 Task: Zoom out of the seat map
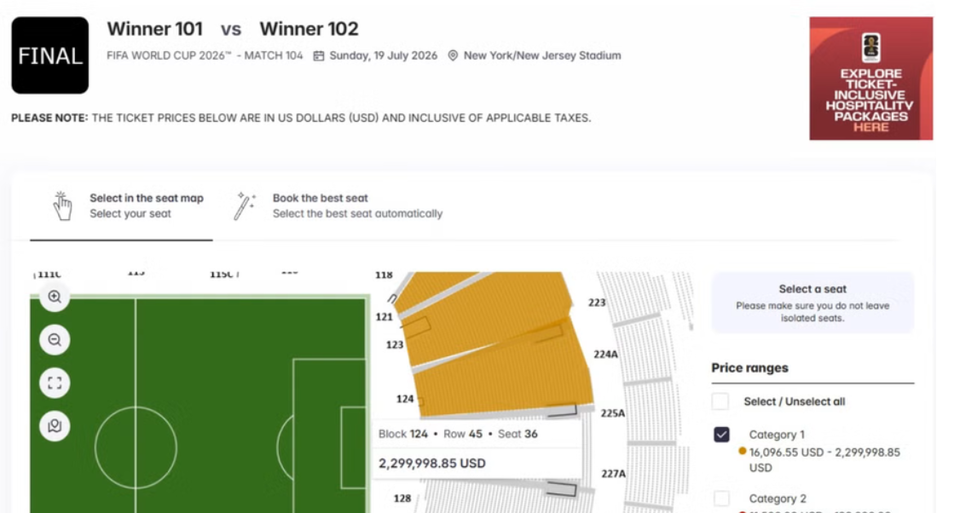click(55, 340)
